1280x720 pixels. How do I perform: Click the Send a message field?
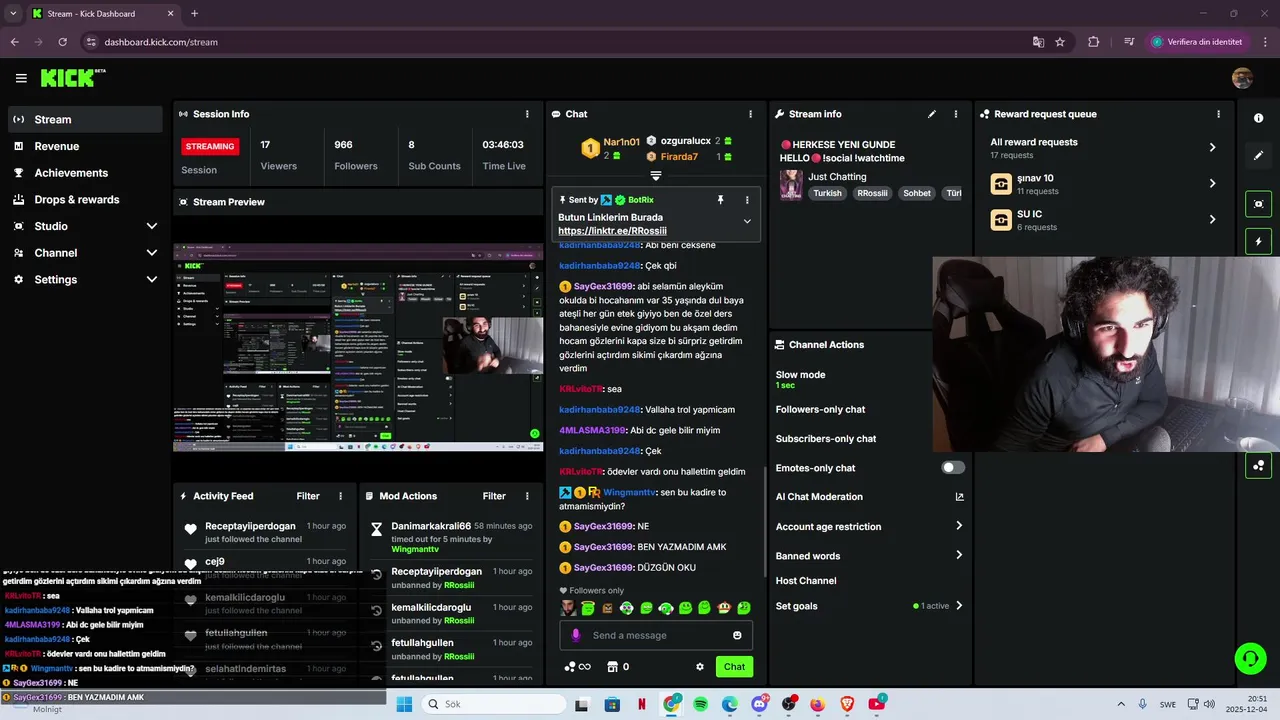coord(656,635)
